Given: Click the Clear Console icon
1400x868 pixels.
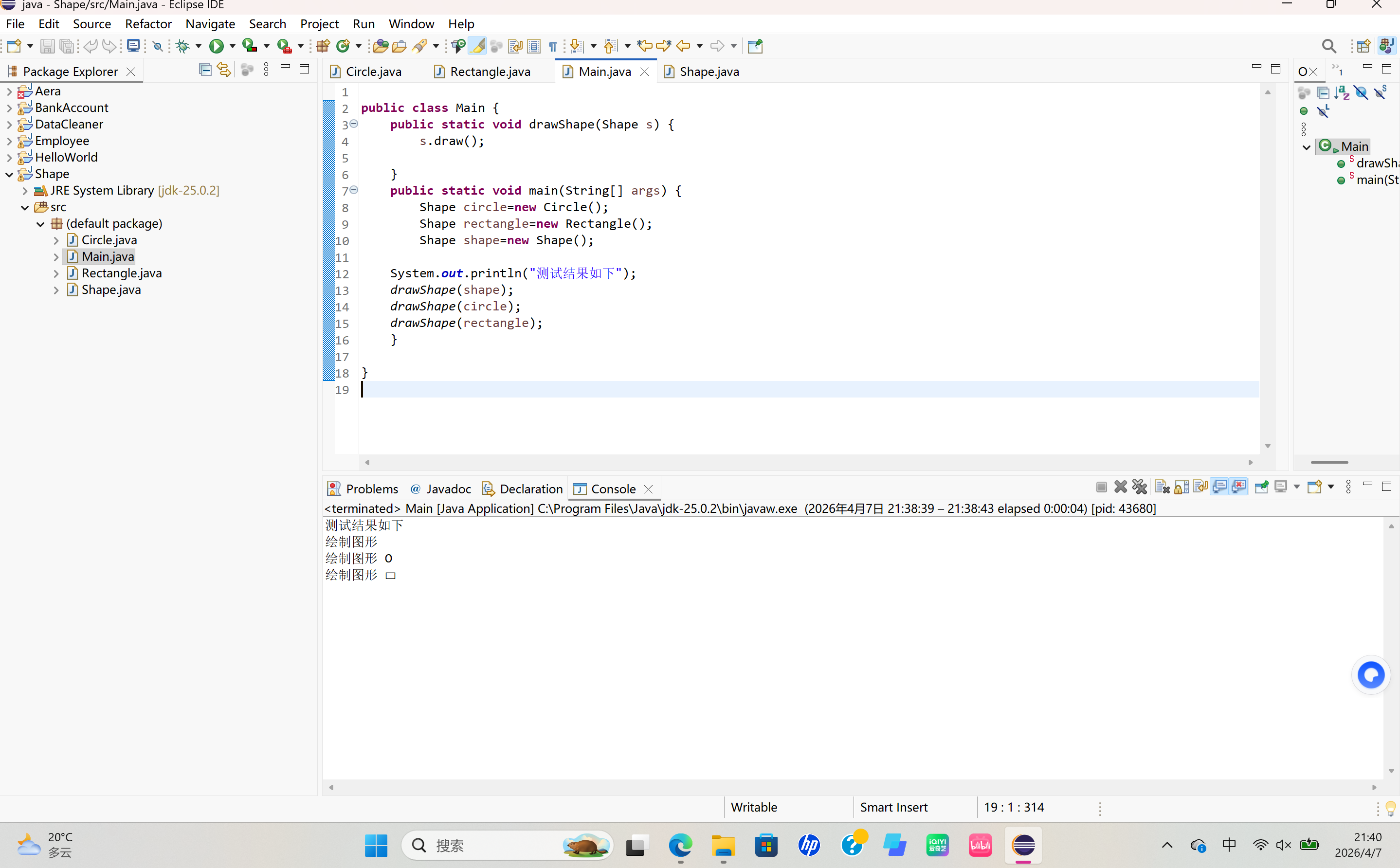Looking at the screenshot, I should pyautogui.click(x=1163, y=488).
